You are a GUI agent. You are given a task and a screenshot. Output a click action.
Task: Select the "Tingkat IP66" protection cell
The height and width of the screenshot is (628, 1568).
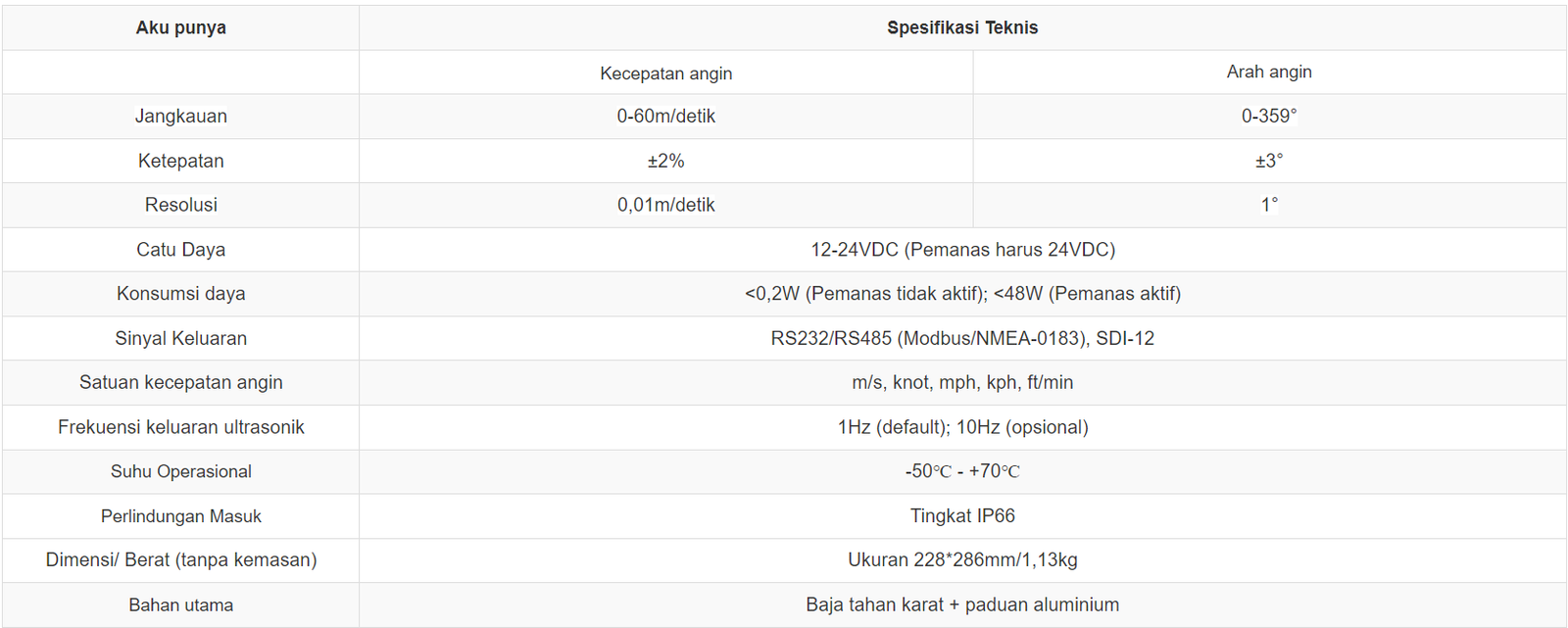(x=961, y=515)
